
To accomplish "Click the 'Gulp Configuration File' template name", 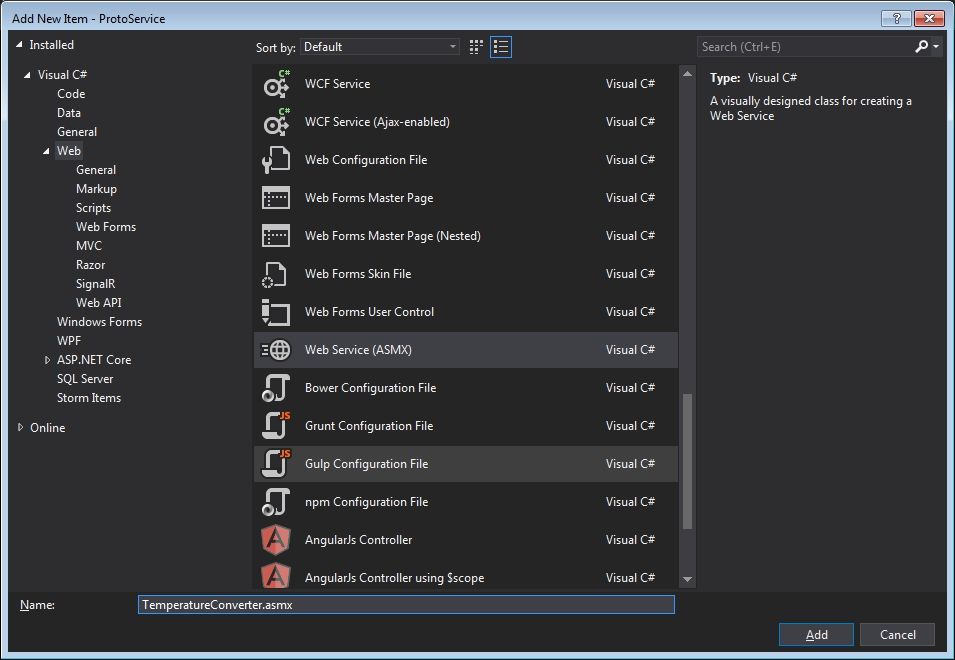I will click(x=367, y=464).
